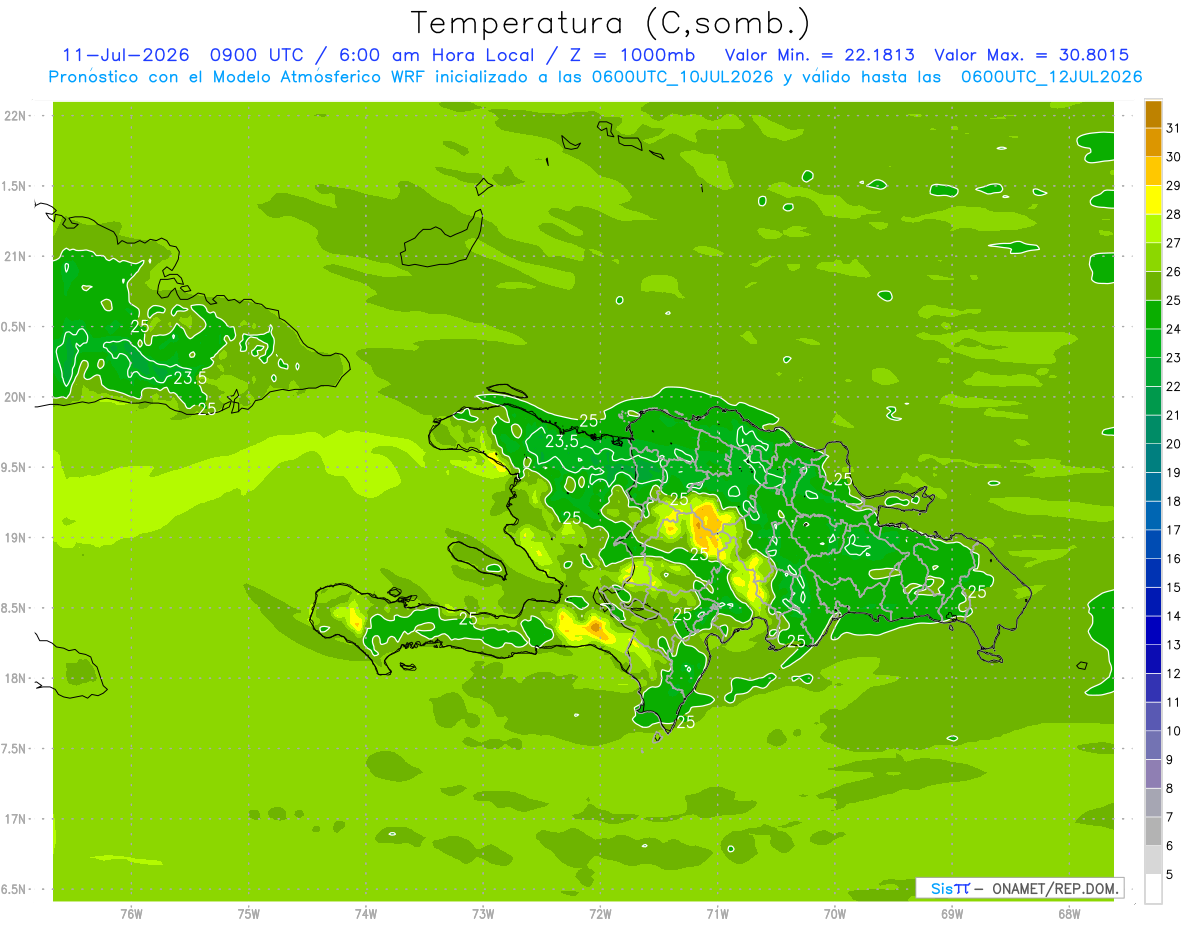This screenshot has height=927, width=1200.
Task: Click the colorbar scale value "10"
Action: pyautogui.click(x=1173, y=731)
